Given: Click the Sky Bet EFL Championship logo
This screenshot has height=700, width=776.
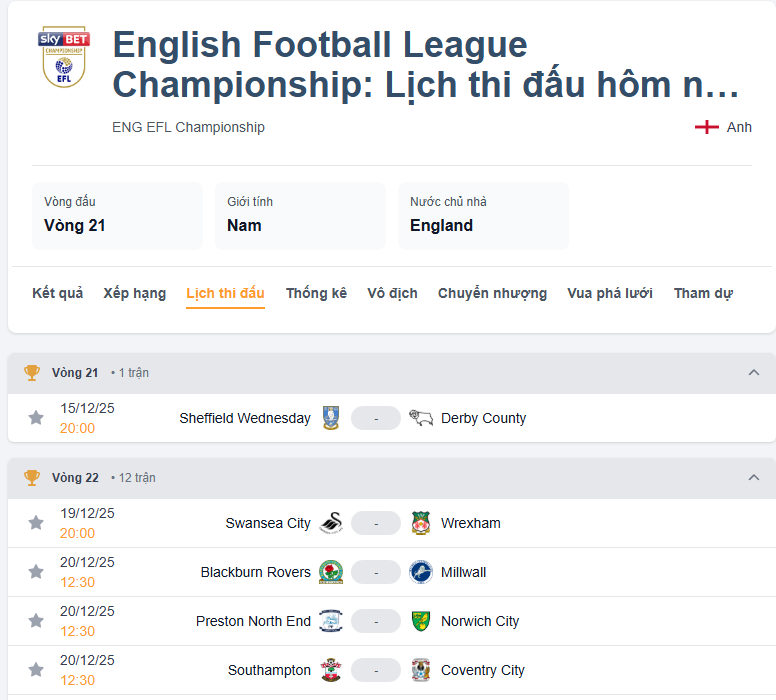Looking at the screenshot, I should click(x=64, y=57).
